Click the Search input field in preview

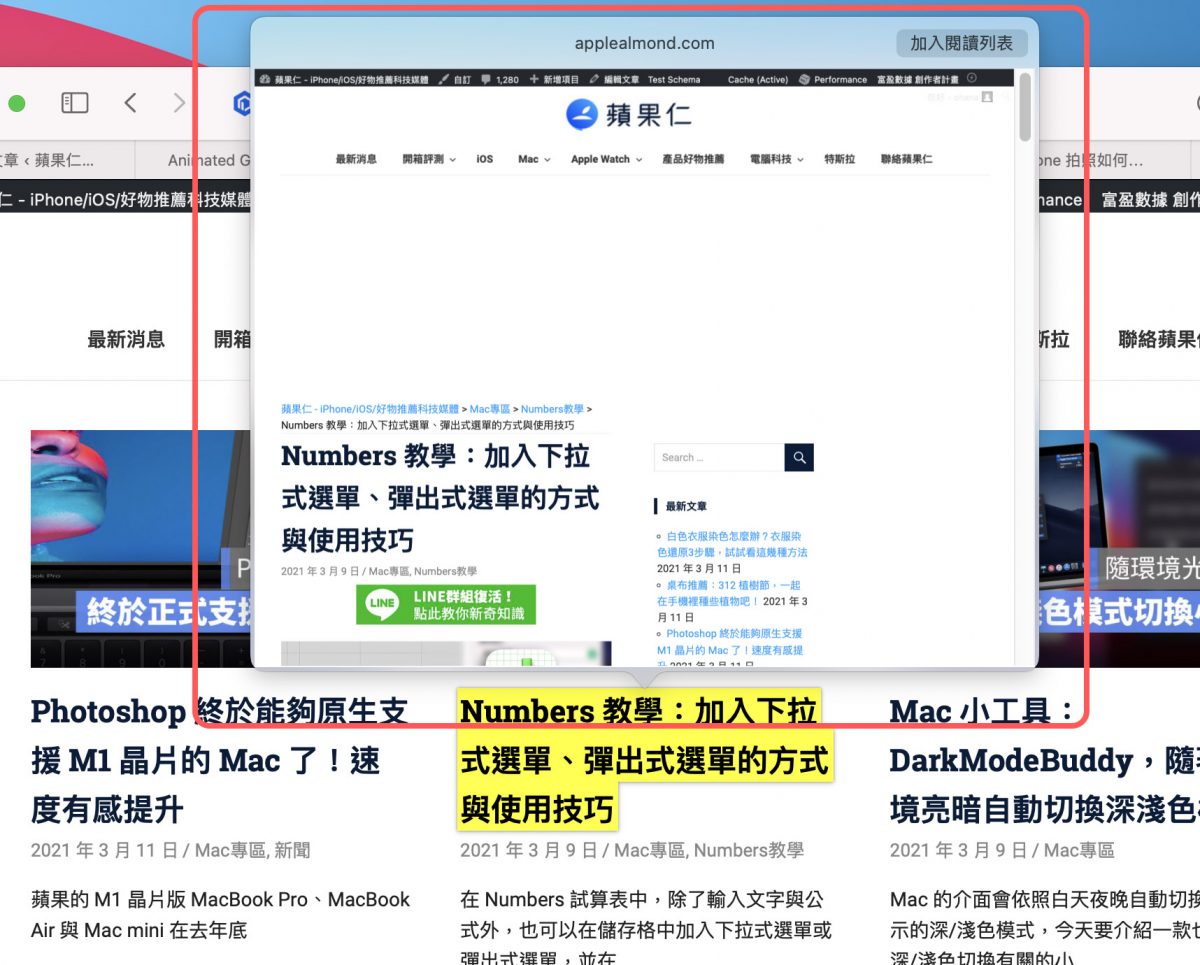719,458
